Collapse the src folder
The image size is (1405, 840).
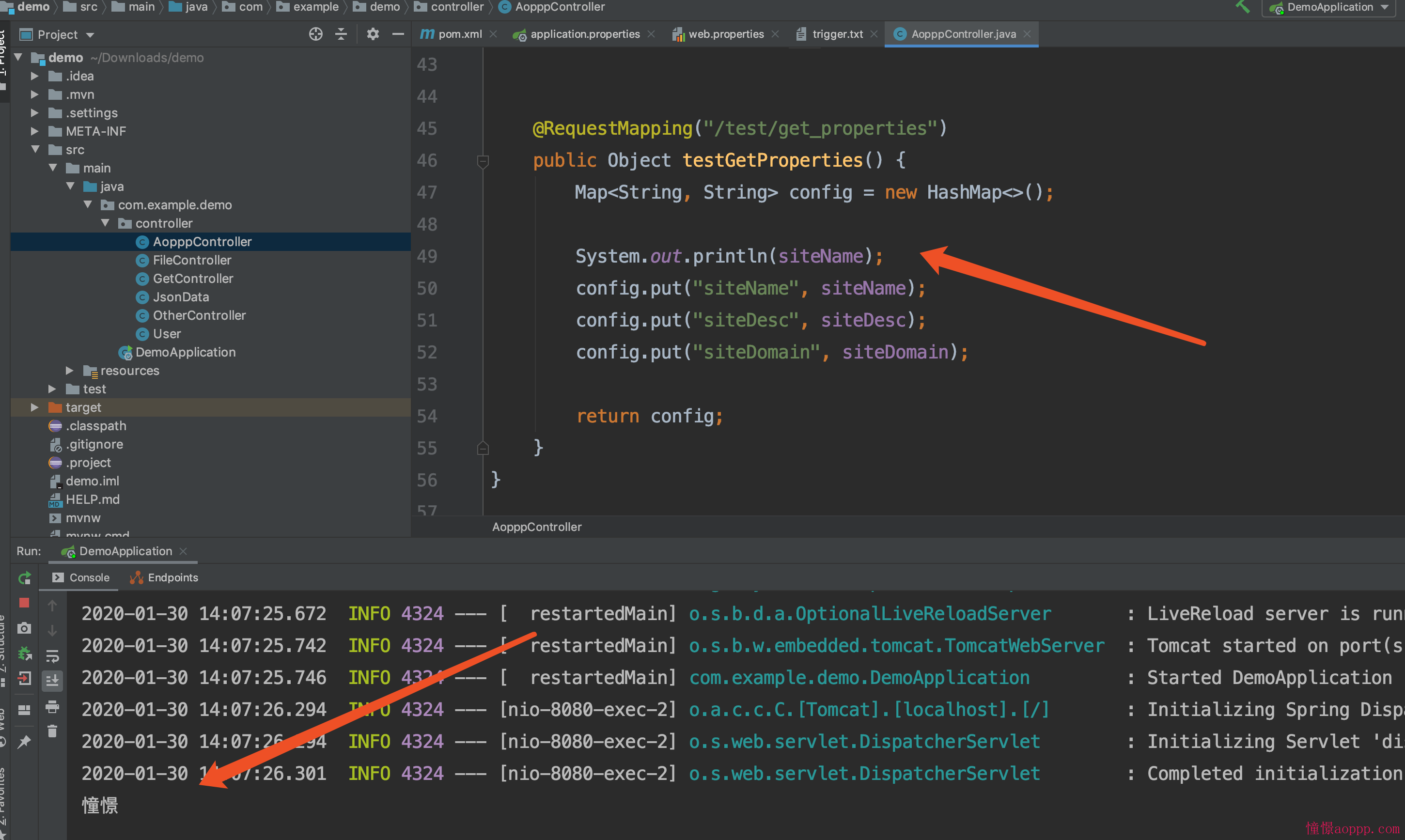click(x=36, y=149)
